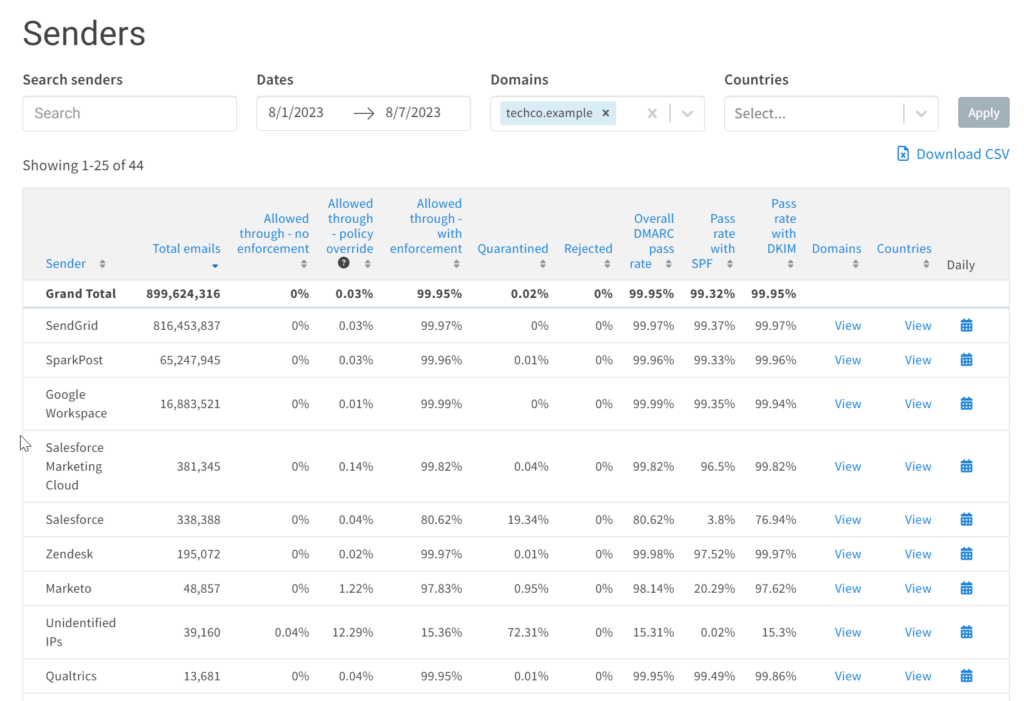
Task: Sort by Allowed through with enforcement arrows
Action: click(x=456, y=264)
